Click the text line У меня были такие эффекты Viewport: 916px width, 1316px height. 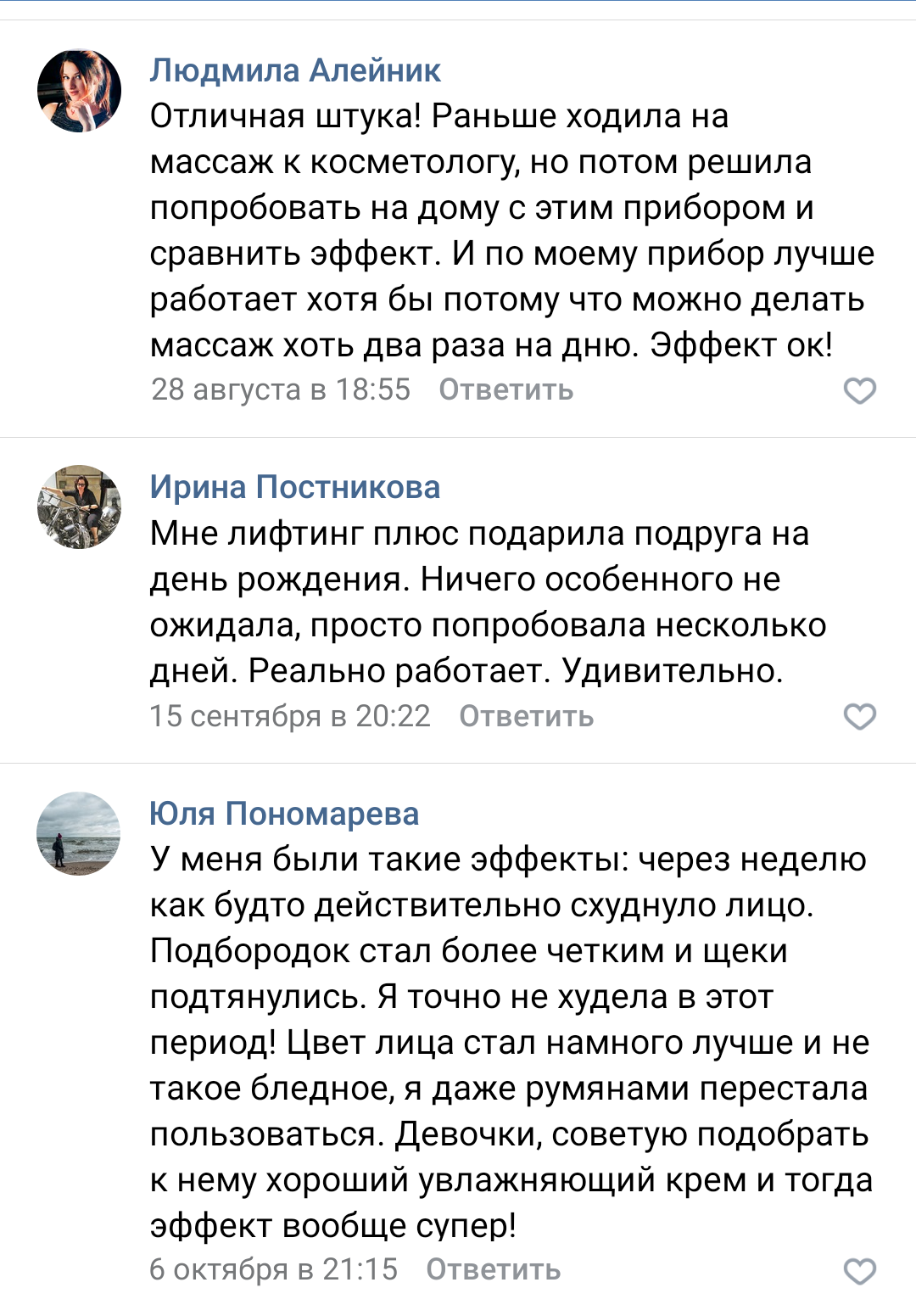(x=507, y=860)
